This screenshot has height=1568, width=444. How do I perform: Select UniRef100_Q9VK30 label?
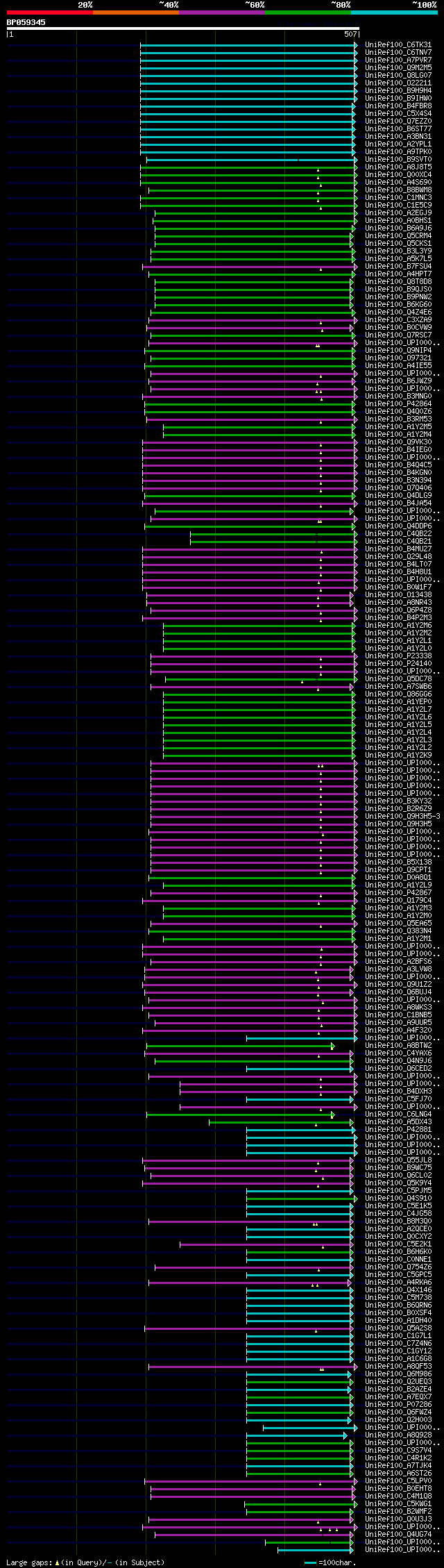(x=398, y=442)
